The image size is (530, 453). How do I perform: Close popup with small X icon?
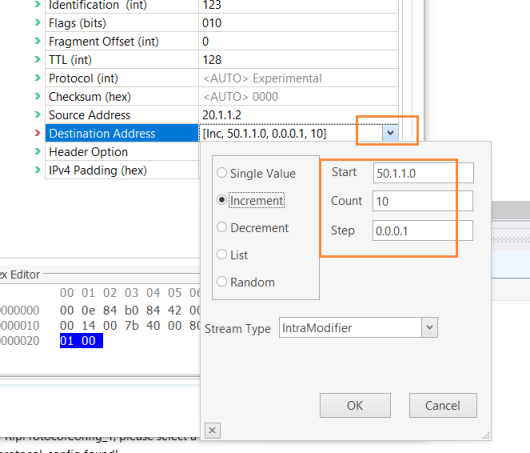click(212, 430)
